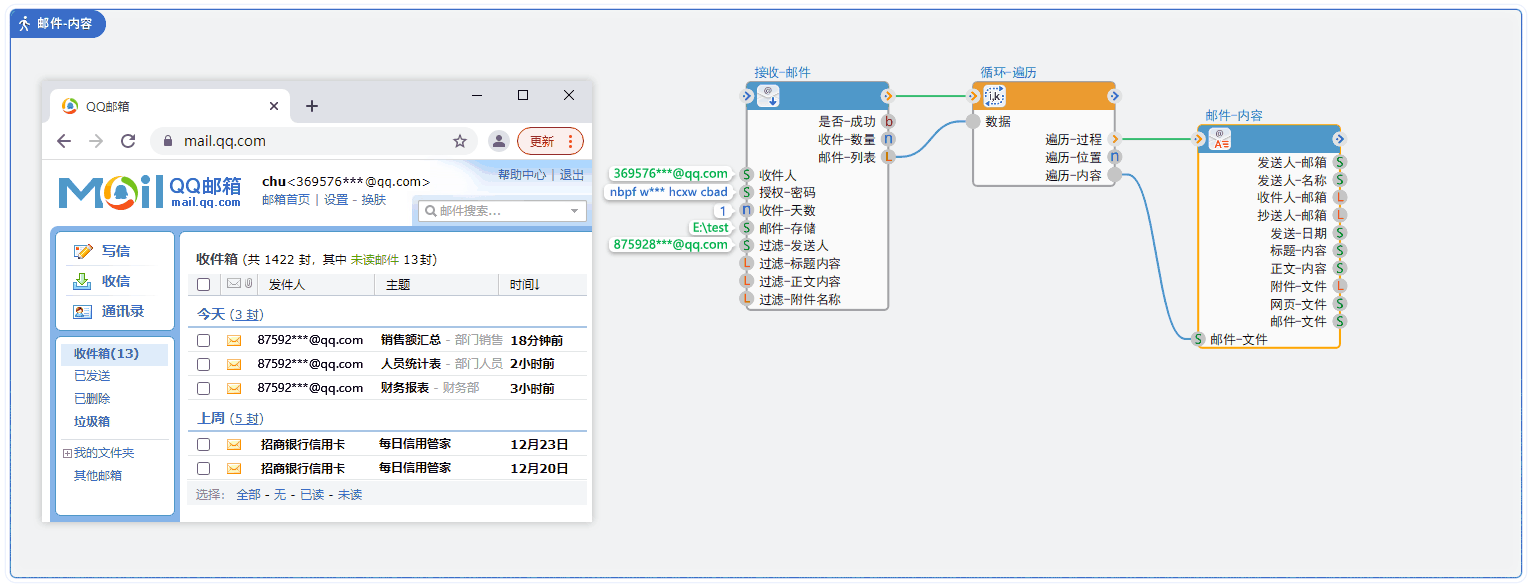This screenshot has height=587, width=1535.
Task: Click the loop-traverse node icon
Action: pos(994,96)
